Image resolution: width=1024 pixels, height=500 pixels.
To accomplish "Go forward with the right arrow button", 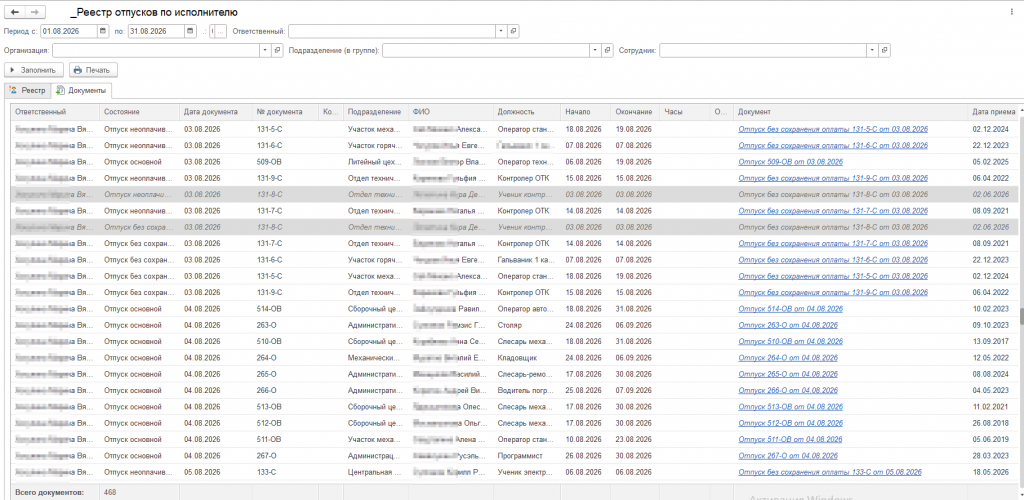I will 35,12.
